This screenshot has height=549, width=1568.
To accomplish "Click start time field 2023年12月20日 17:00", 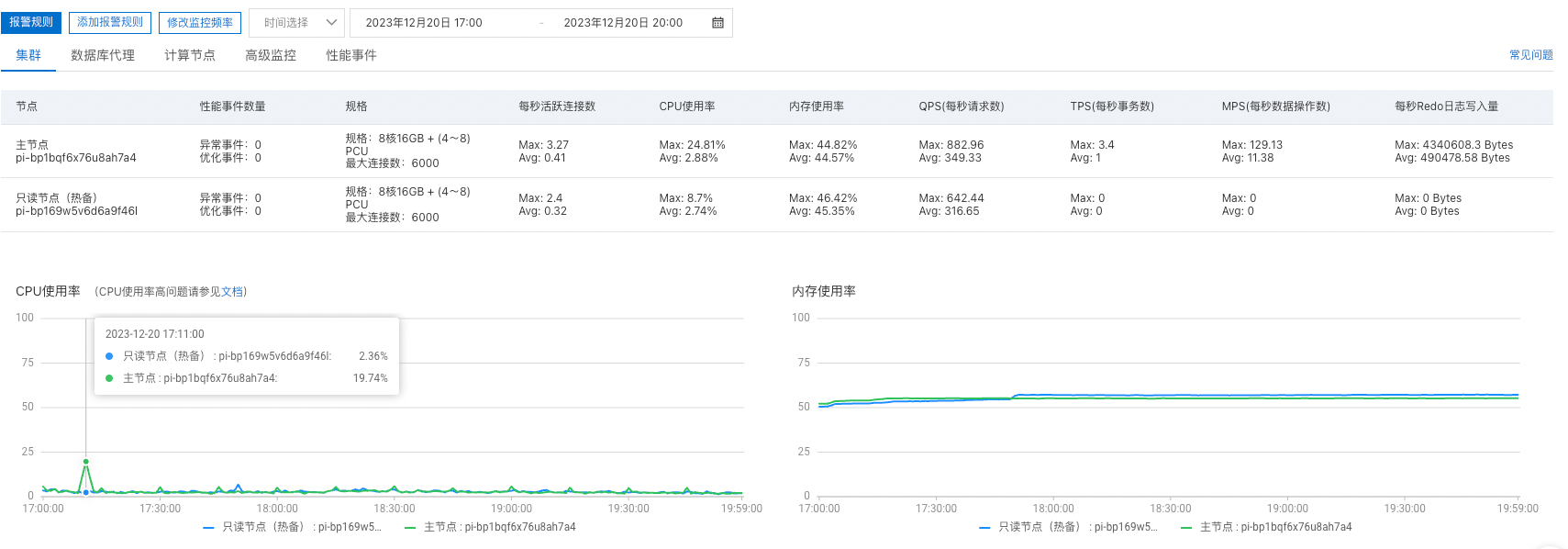I will tap(424, 23).
